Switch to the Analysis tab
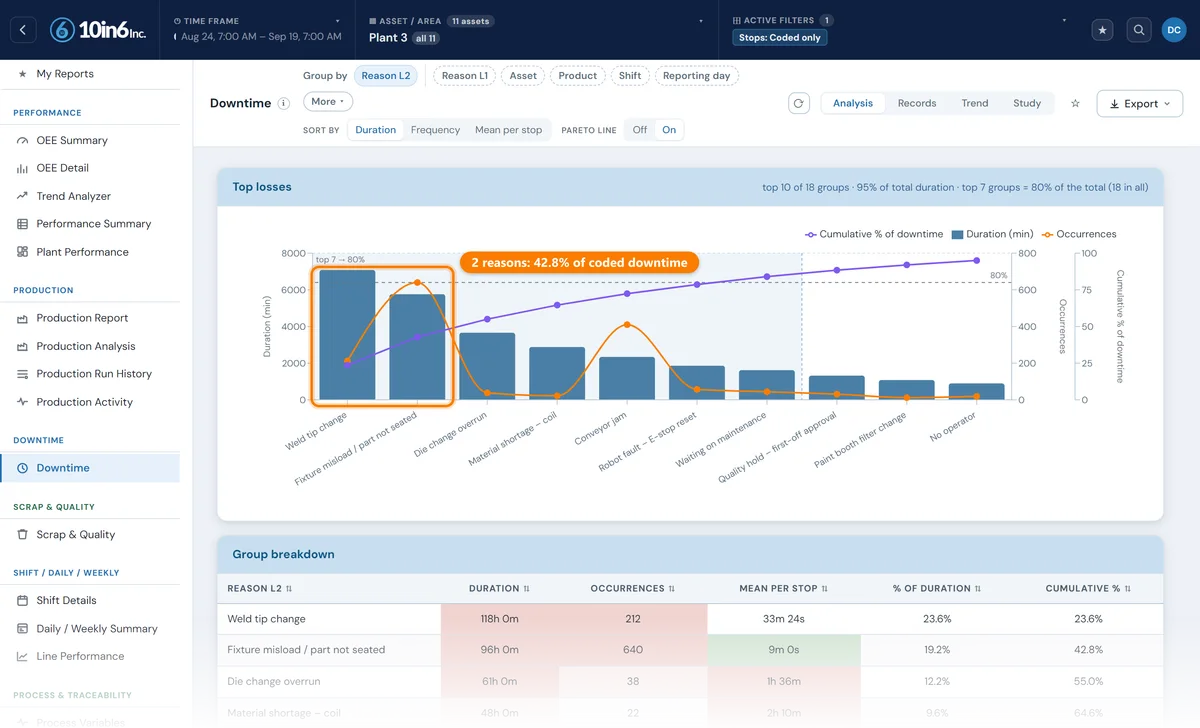 (853, 103)
